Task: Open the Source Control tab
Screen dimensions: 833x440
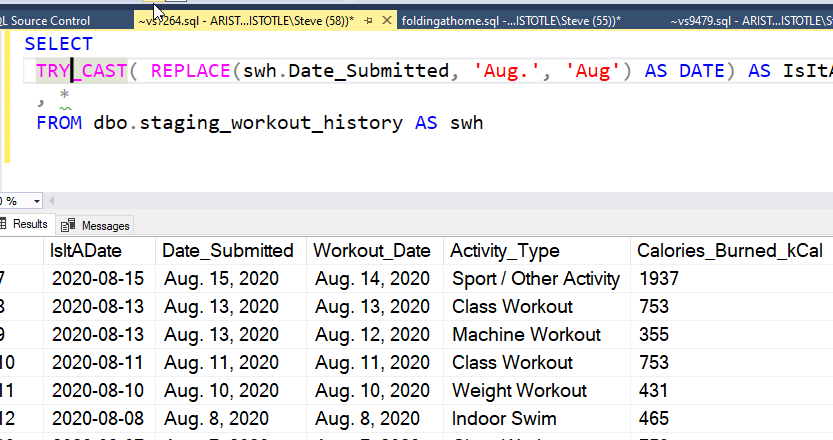Action: tap(50, 20)
